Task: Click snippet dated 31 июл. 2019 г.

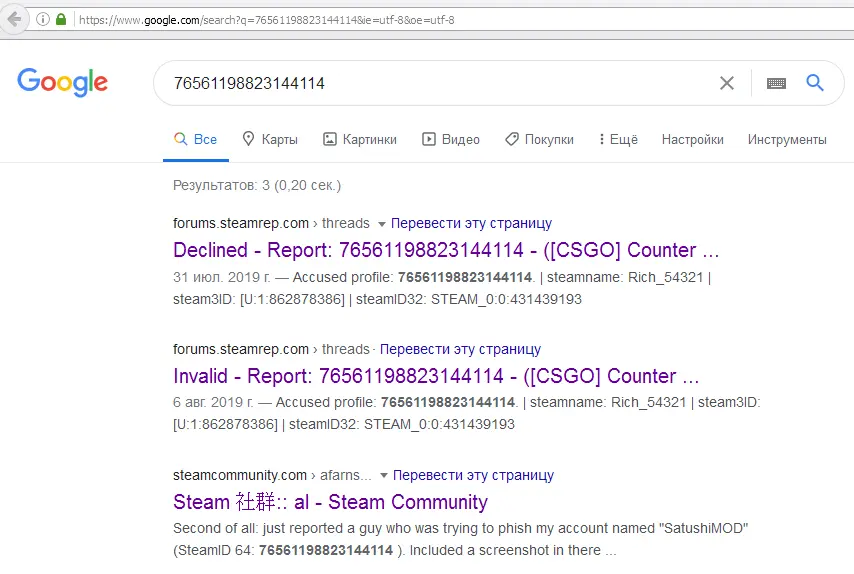Action: pyautogui.click(x=442, y=288)
